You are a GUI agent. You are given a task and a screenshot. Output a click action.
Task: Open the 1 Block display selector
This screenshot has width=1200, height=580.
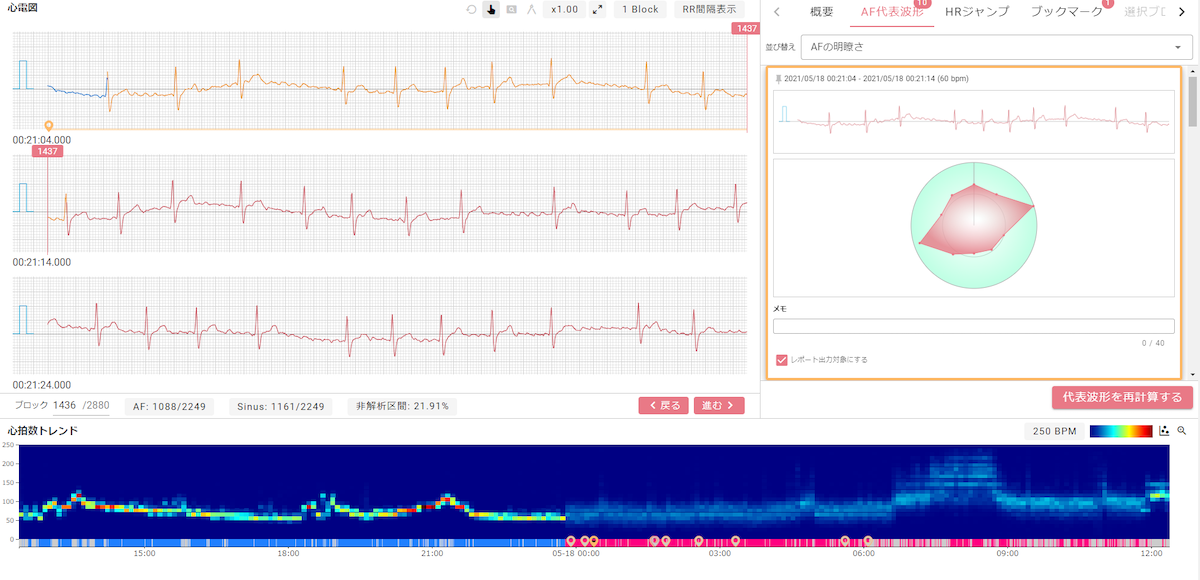point(640,10)
